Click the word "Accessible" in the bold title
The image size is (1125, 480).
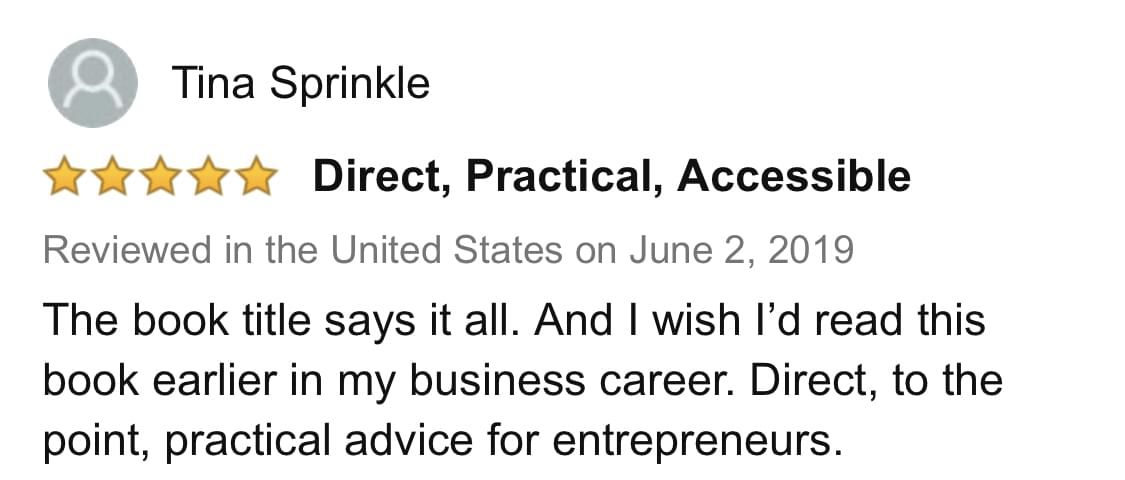pos(794,177)
